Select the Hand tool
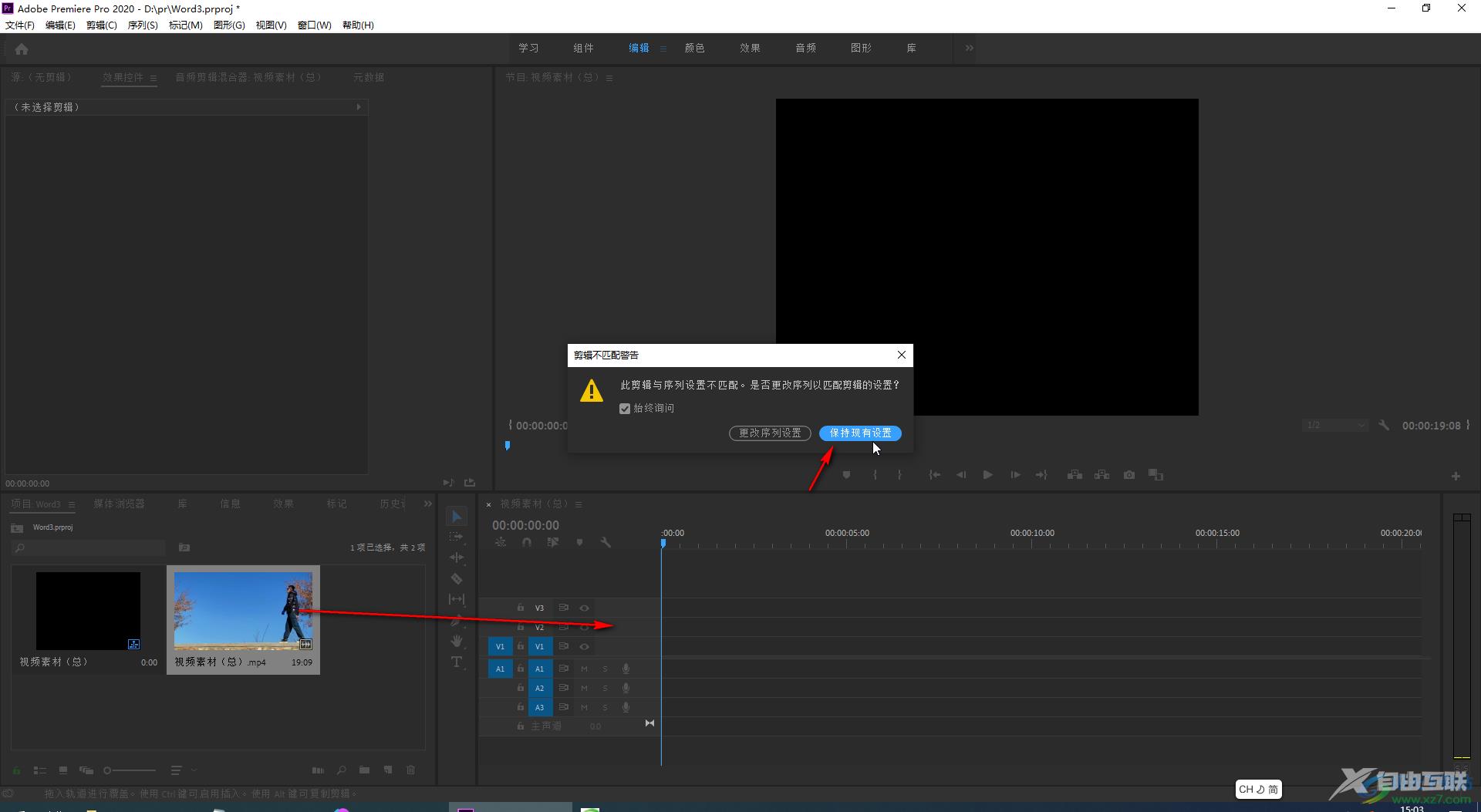Viewport: 1481px width, 812px height. [457, 641]
